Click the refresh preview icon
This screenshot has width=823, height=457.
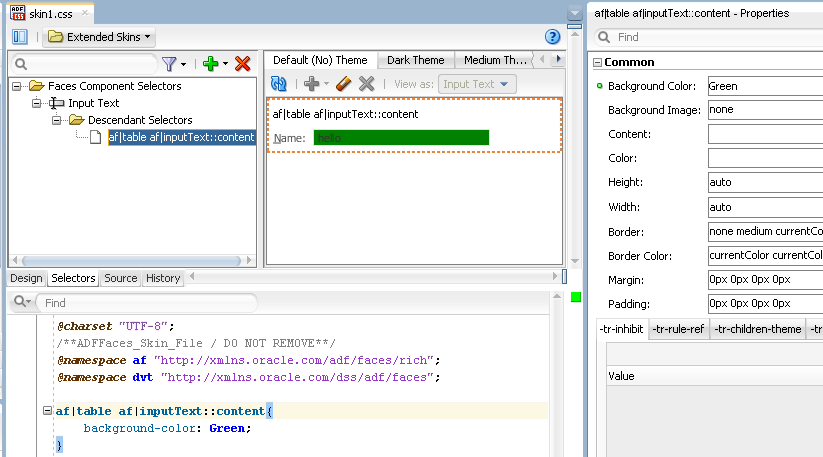279,84
